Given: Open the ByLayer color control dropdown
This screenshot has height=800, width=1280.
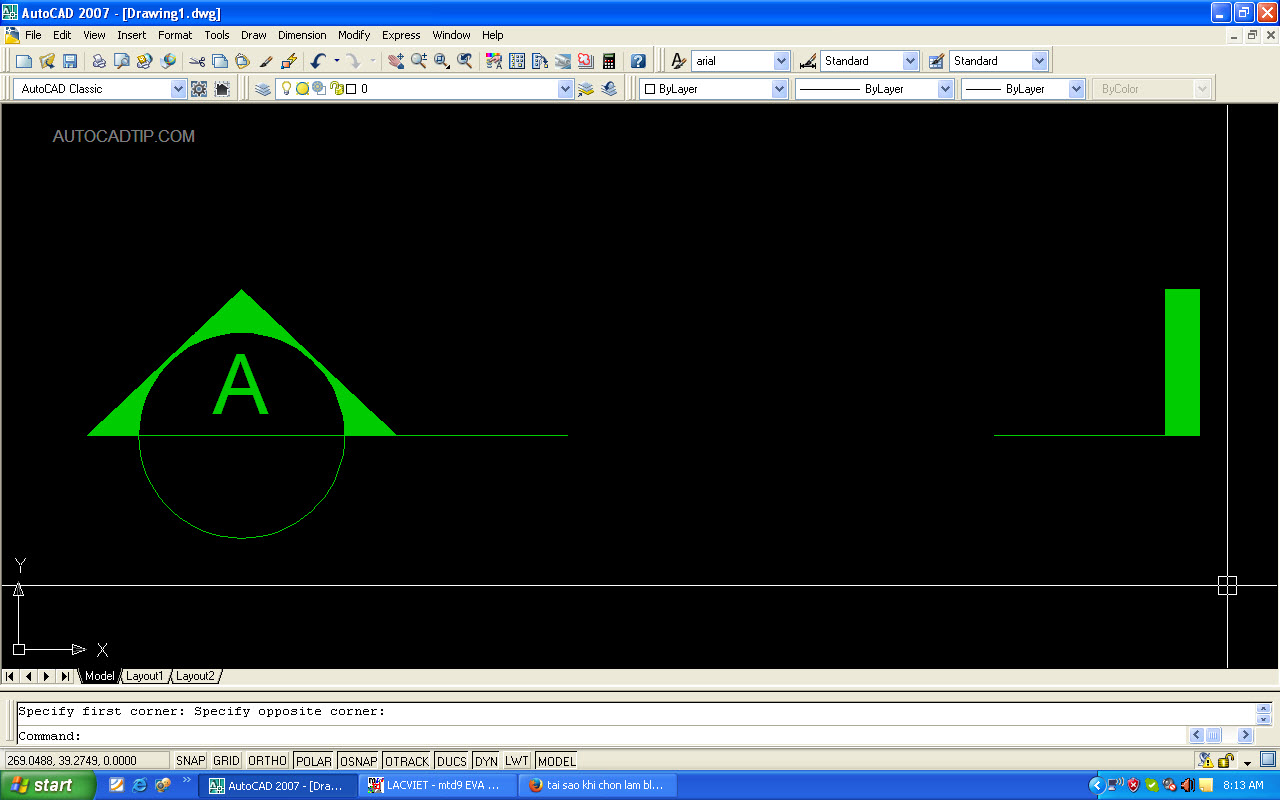Looking at the screenshot, I should [779, 89].
